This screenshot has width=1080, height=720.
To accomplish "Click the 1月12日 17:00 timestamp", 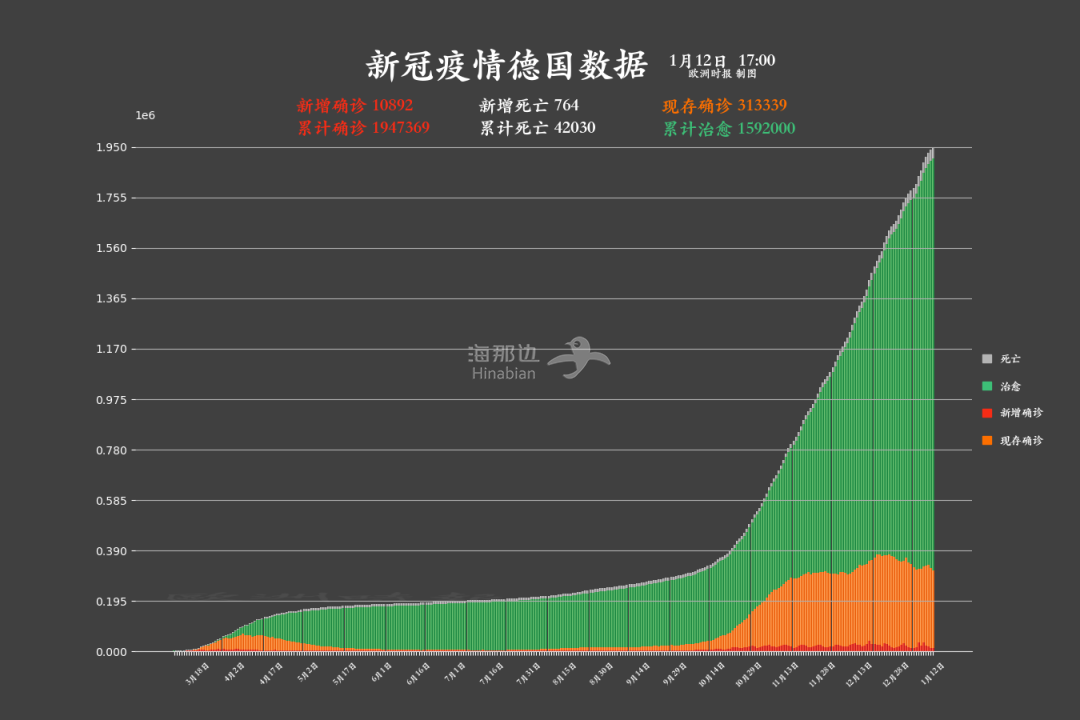I will pyautogui.click(x=722, y=61).
